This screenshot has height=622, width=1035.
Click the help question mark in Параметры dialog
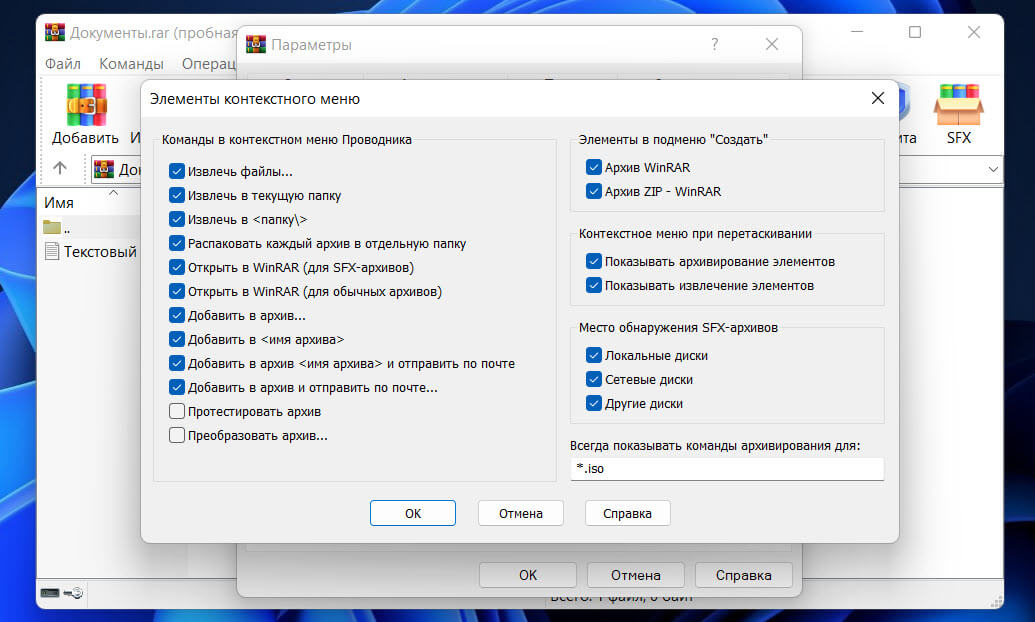[714, 44]
